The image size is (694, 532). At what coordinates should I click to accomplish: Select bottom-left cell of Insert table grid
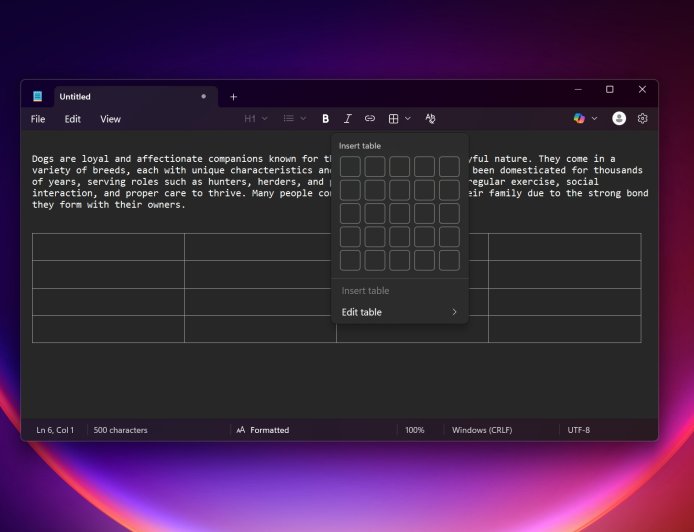click(350, 260)
